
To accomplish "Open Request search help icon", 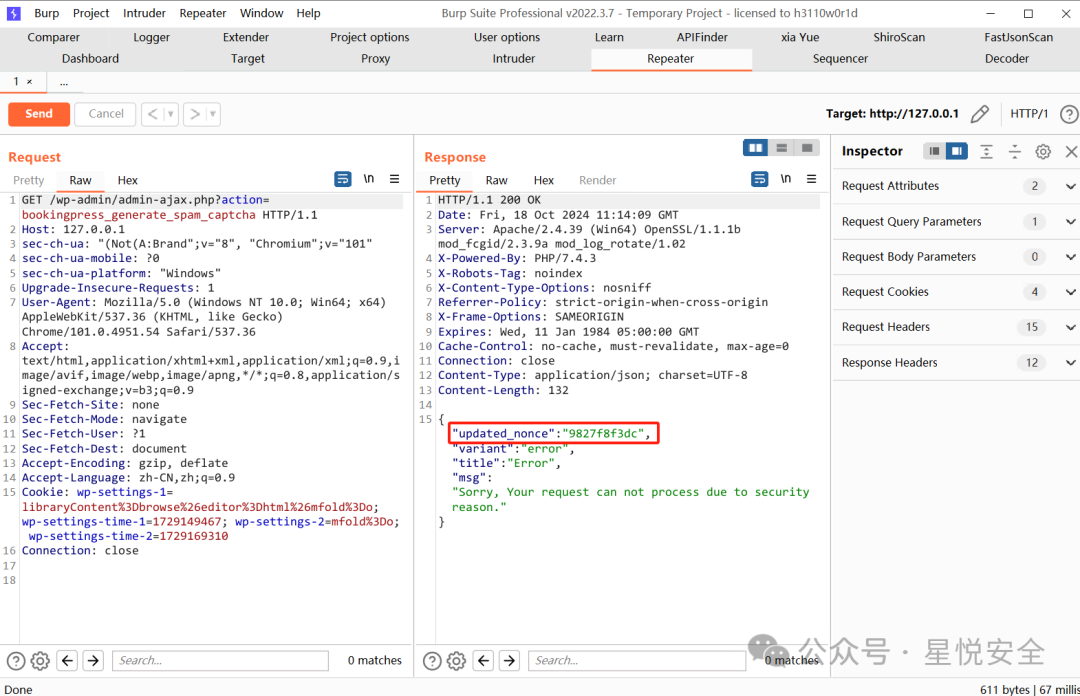I will pyautogui.click(x=16, y=661).
